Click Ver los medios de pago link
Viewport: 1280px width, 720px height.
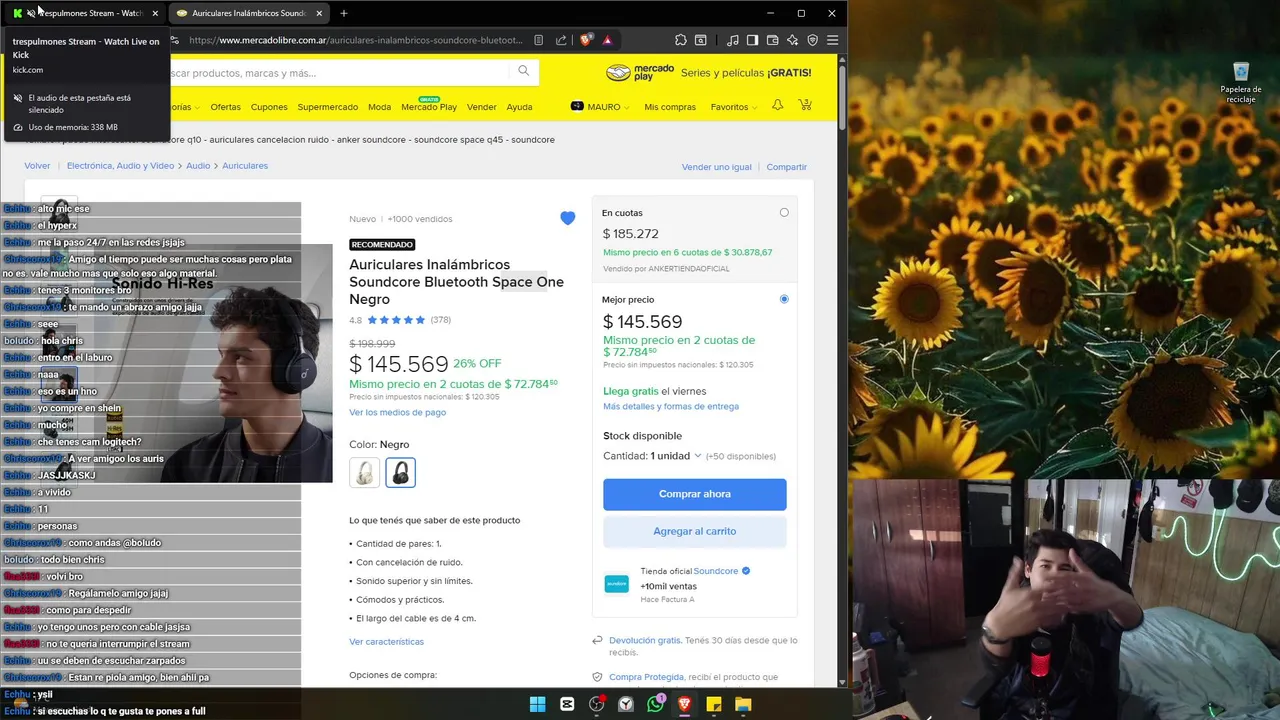(x=397, y=412)
